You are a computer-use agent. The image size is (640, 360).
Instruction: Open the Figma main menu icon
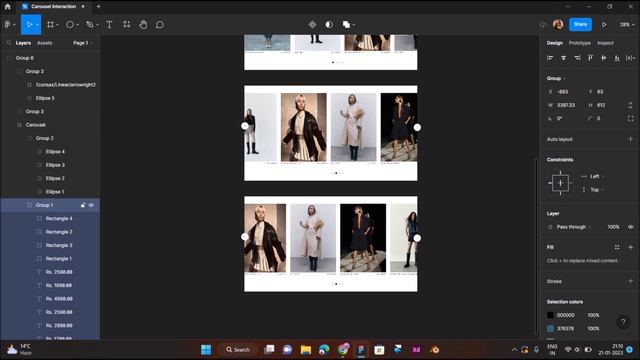point(8,24)
